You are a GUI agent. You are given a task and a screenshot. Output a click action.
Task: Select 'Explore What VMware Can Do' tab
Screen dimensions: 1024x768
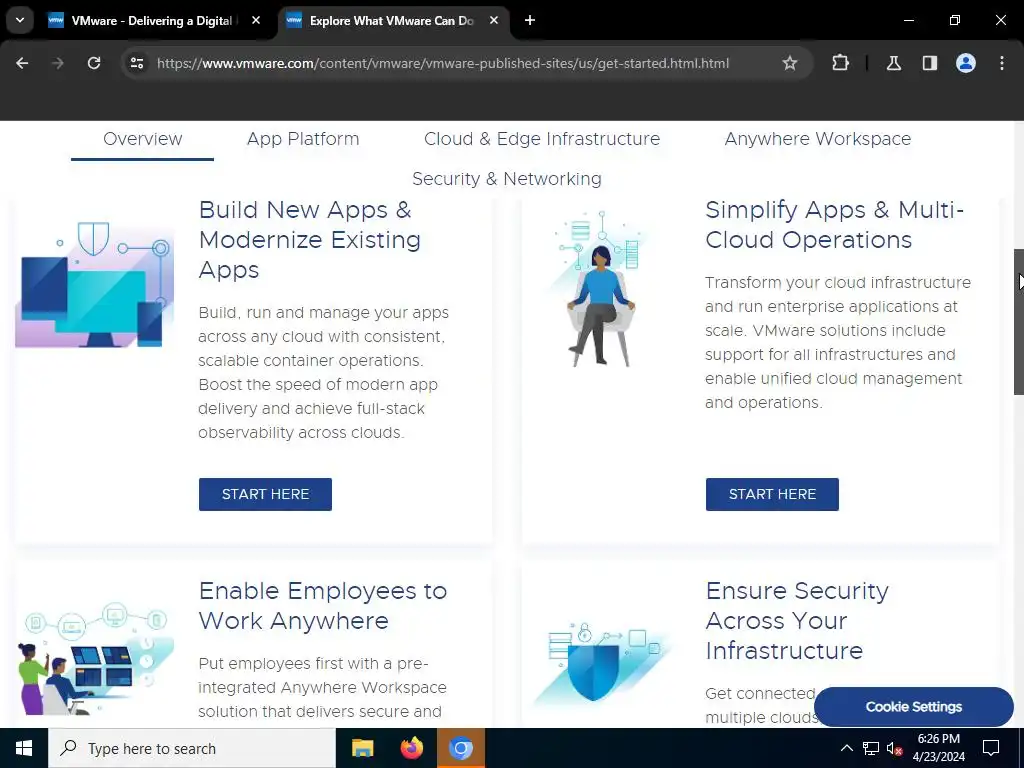point(394,21)
